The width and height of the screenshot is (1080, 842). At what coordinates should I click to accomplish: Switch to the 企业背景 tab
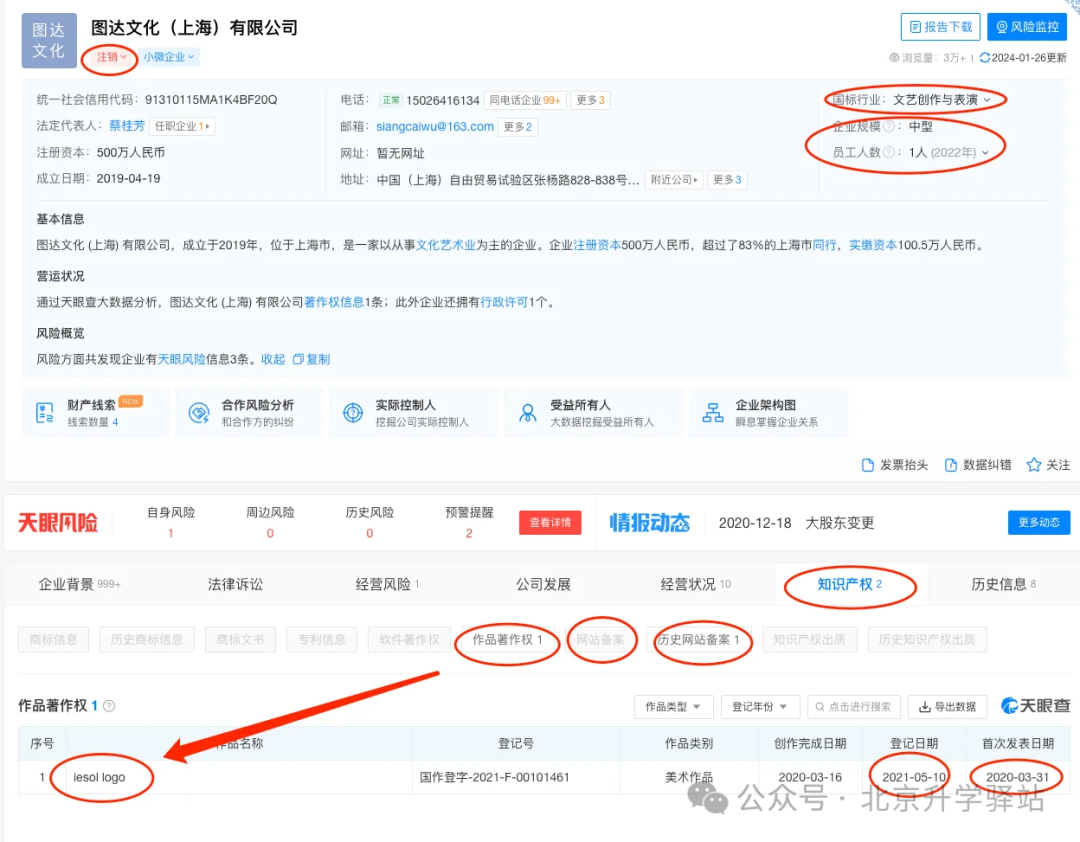coord(79,584)
